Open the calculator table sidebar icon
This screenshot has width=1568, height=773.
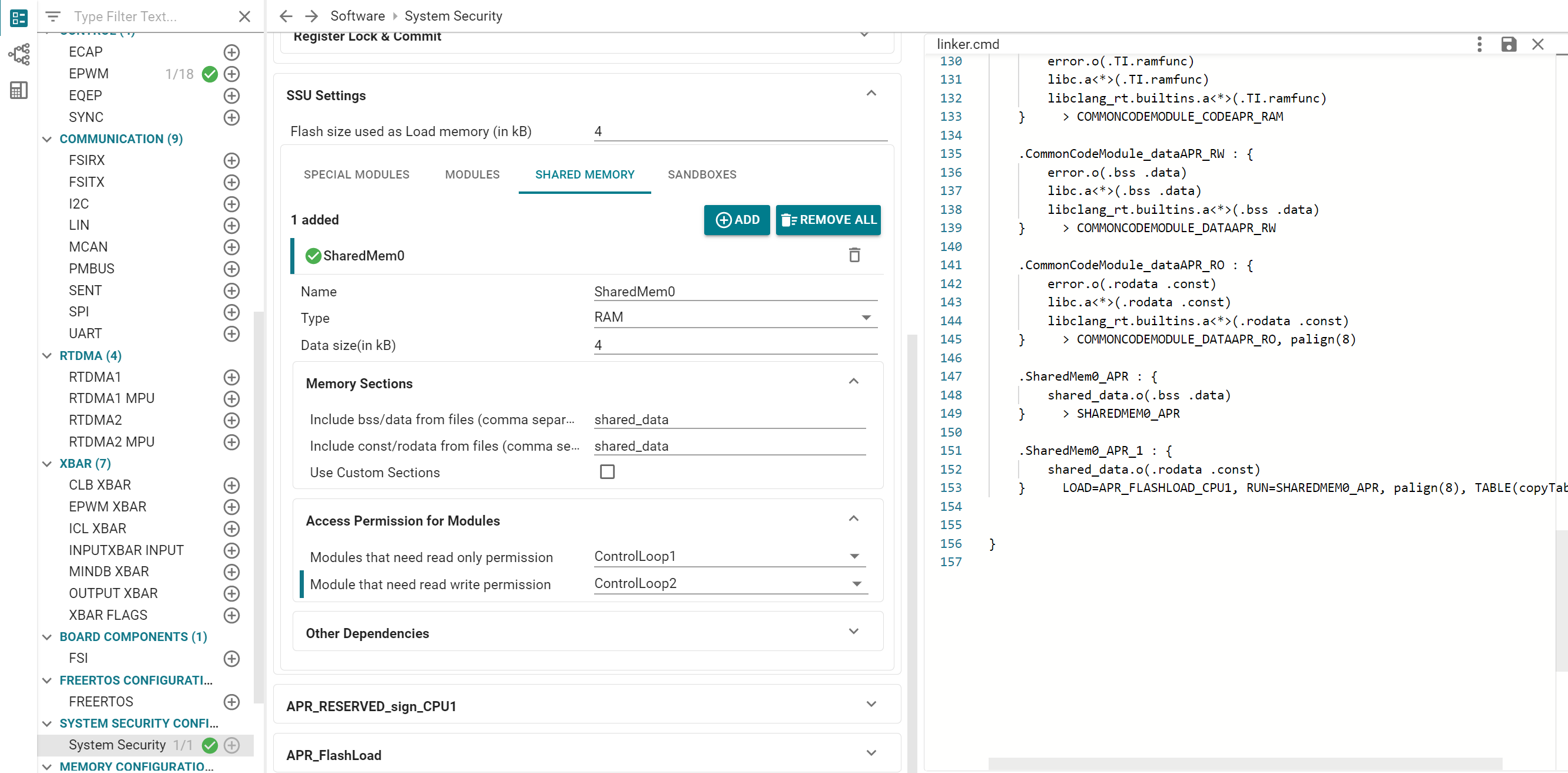coord(19,91)
